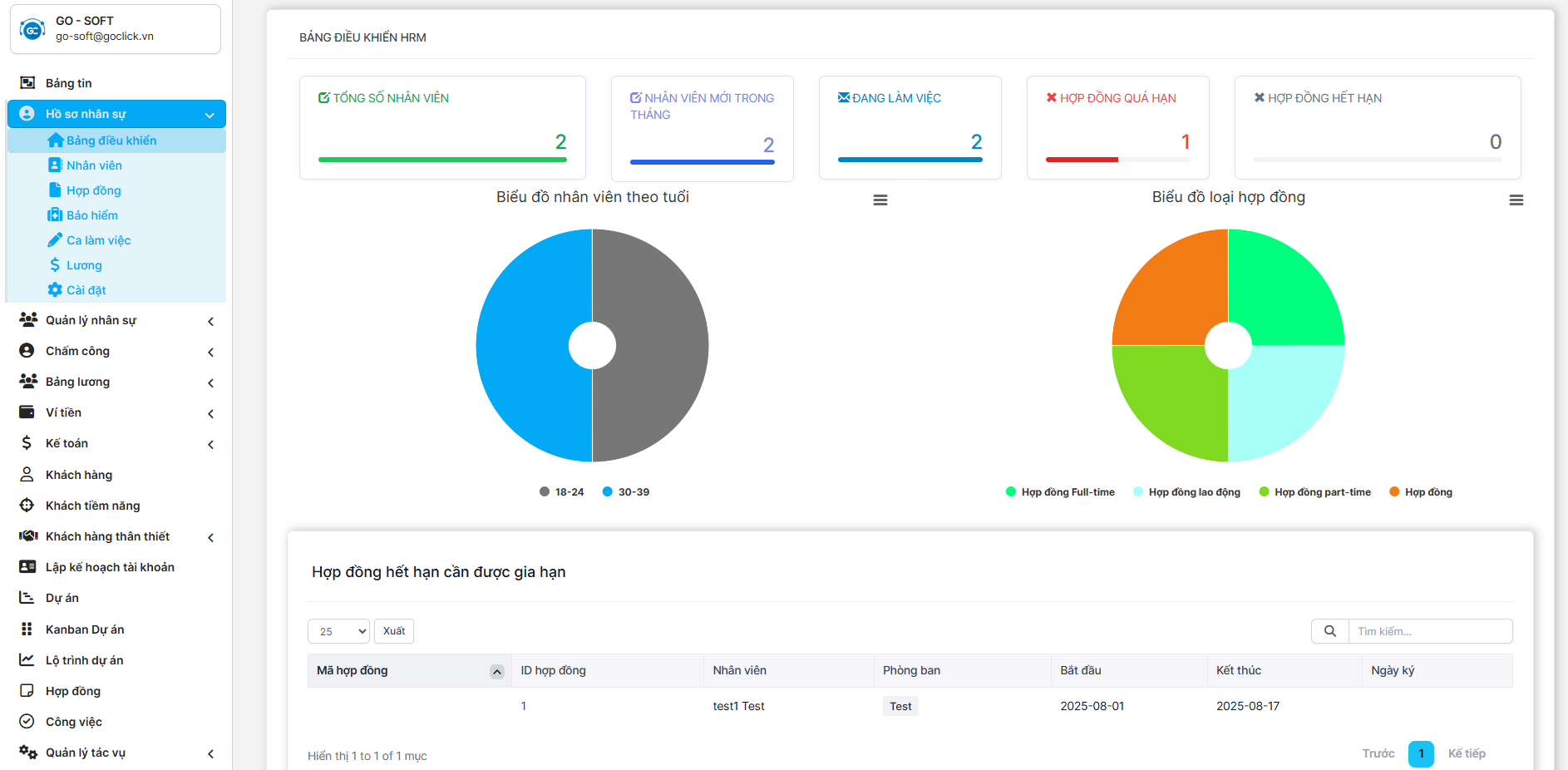The image size is (1568, 770).
Task: Open the 25 rows-per-page dropdown
Action: coord(338,631)
